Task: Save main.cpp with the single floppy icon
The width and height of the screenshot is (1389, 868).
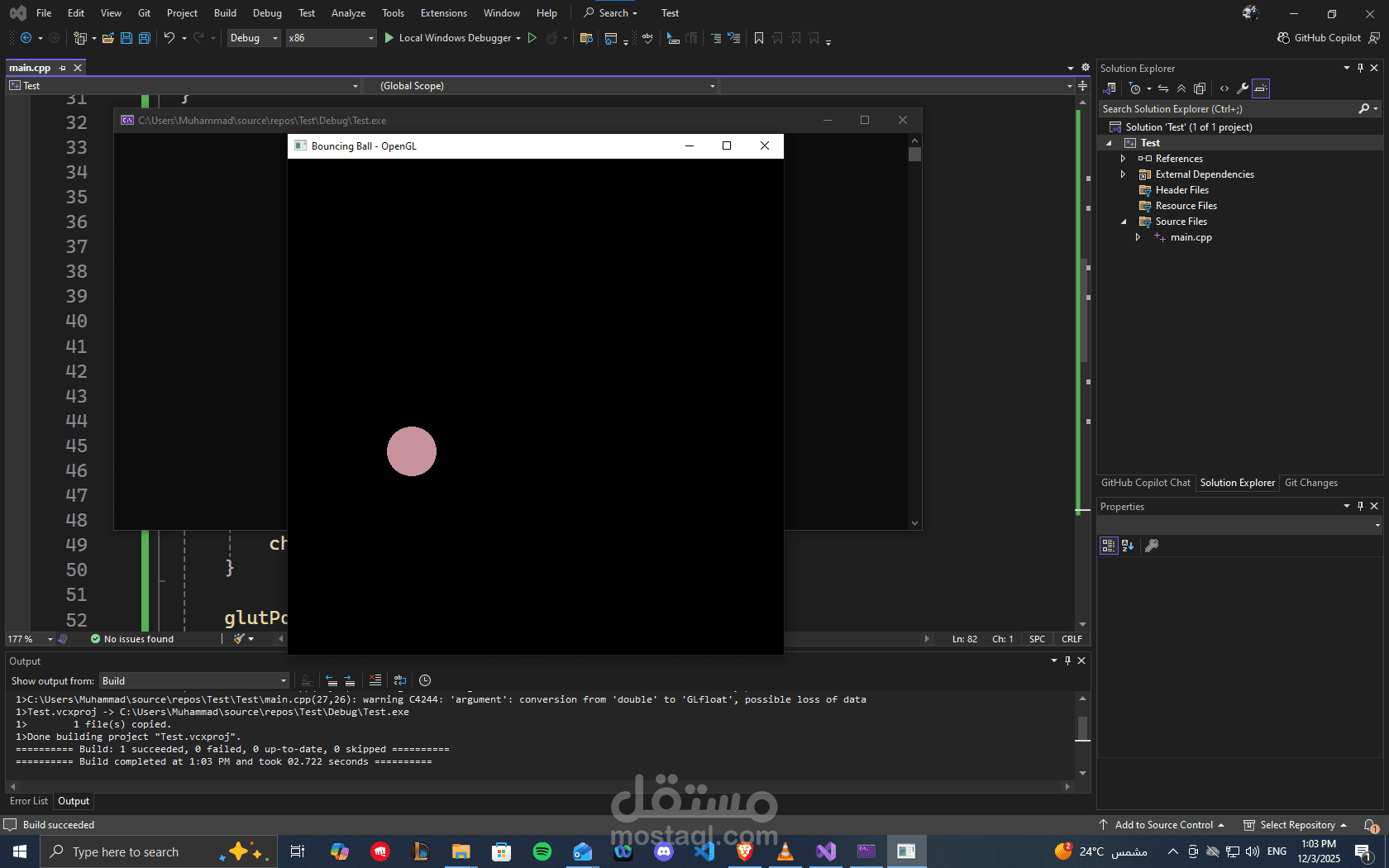Action: click(x=126, y=38)
